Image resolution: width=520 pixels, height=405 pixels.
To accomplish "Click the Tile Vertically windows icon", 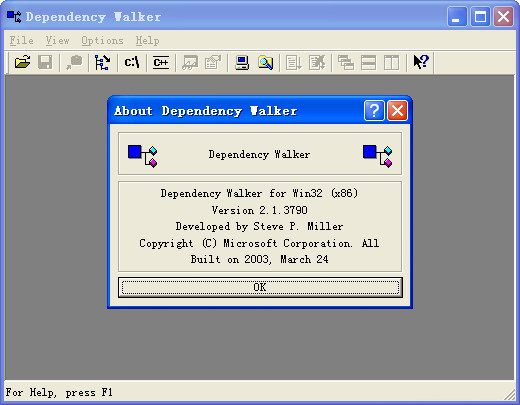I will (x=391, y=62).
